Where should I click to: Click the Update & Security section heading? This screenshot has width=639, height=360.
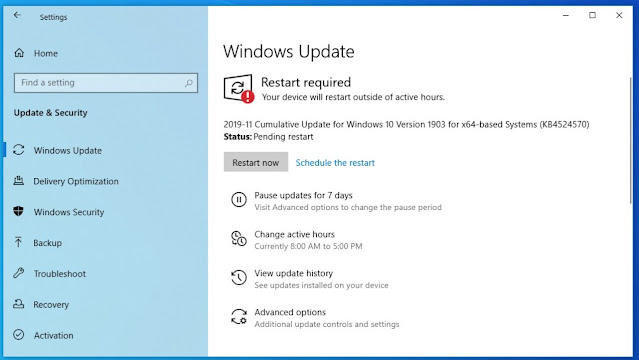tap(51, 113)
